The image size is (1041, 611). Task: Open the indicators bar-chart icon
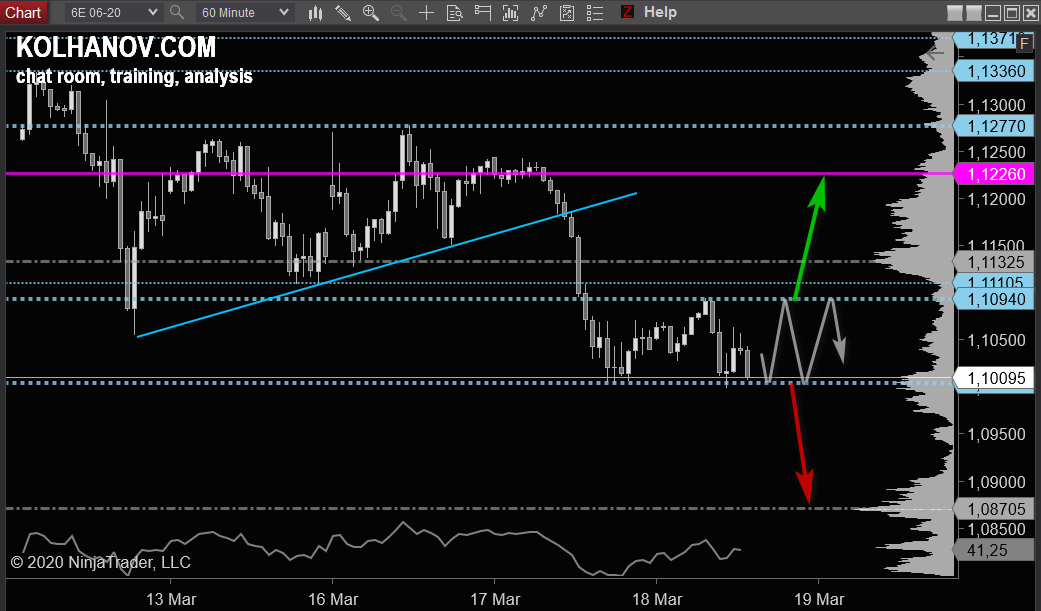[x=511, y=13]
